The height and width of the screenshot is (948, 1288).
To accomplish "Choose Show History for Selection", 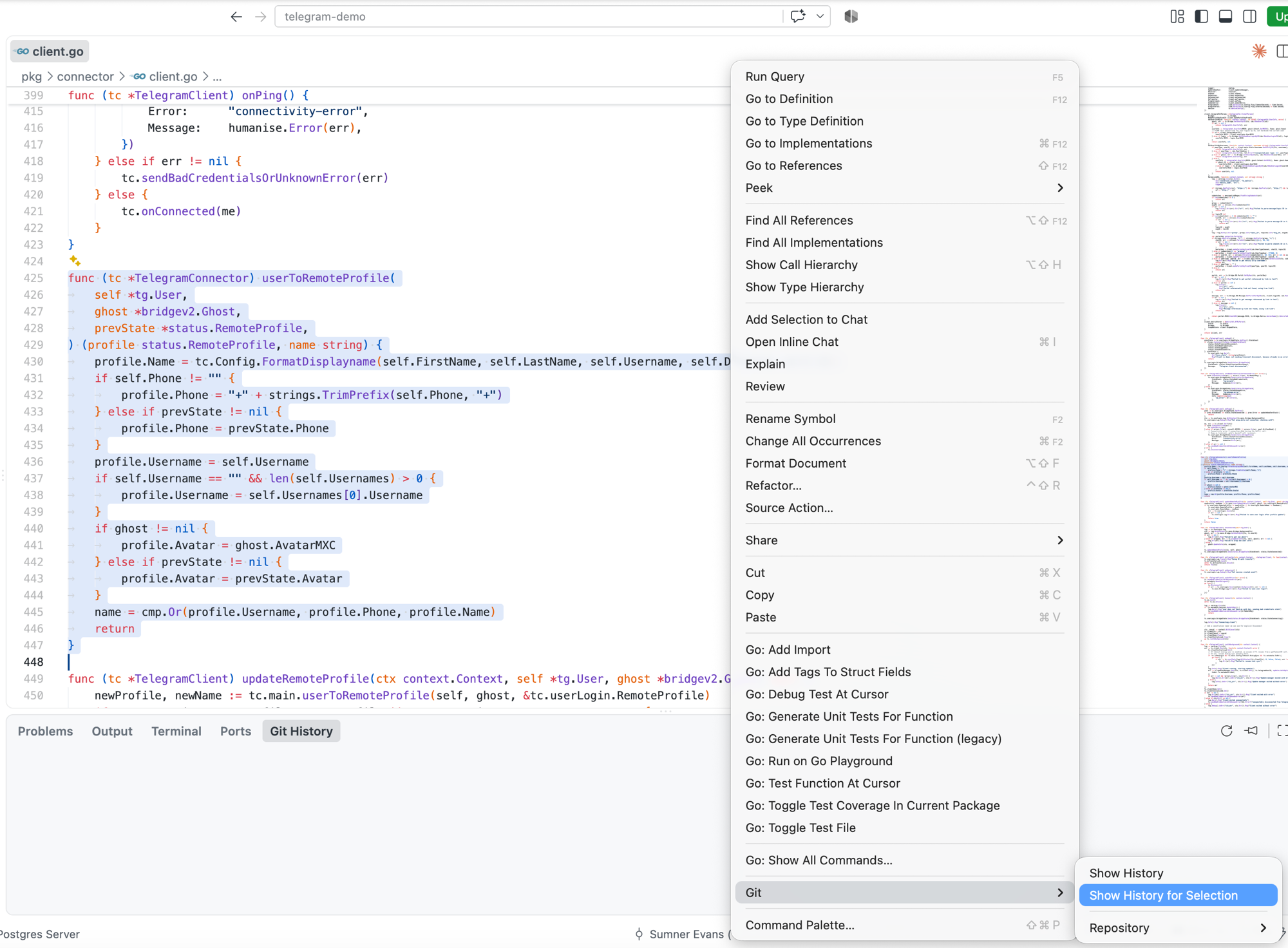I will point(1178,895).
